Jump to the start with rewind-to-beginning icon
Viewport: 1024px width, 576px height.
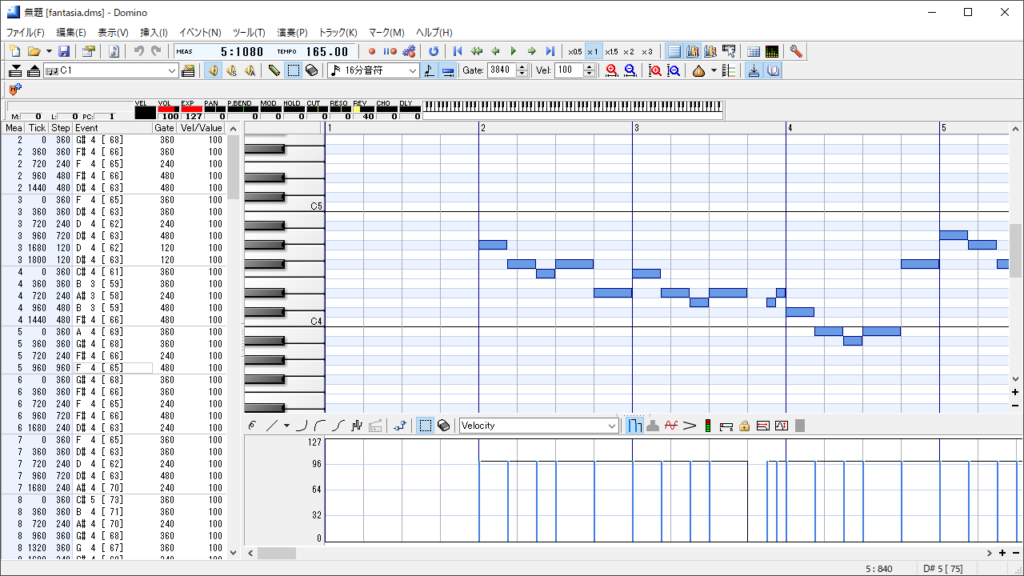(458, 52)
